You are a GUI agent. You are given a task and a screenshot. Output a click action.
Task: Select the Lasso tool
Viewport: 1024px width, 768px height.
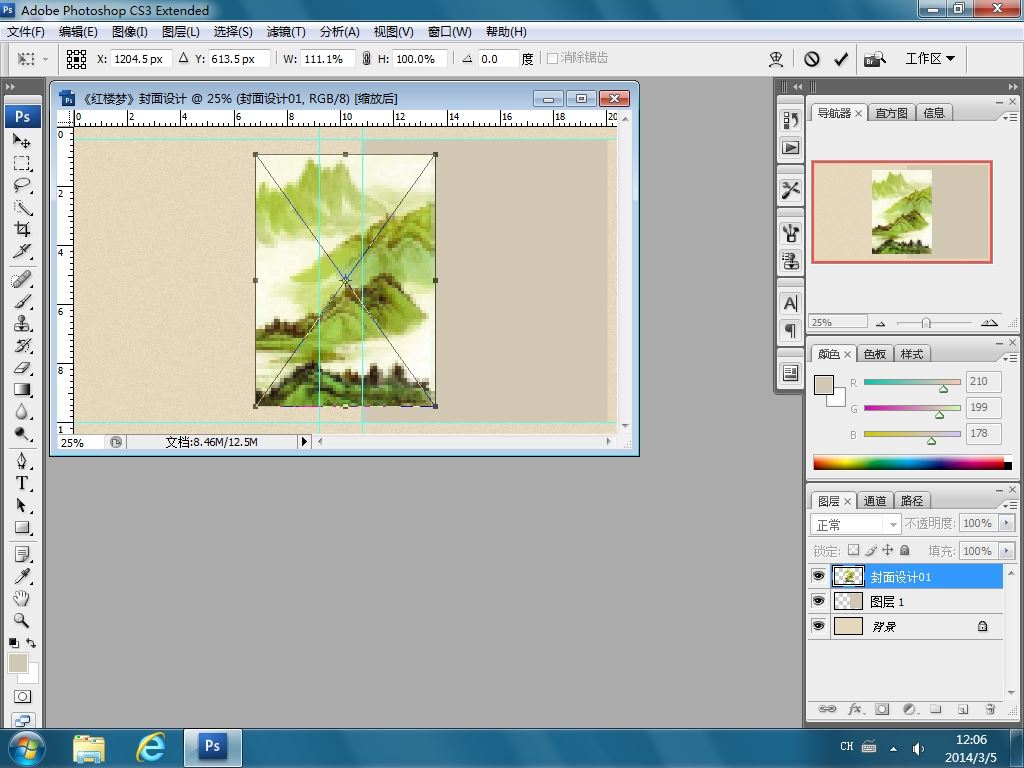pos(22,185)
